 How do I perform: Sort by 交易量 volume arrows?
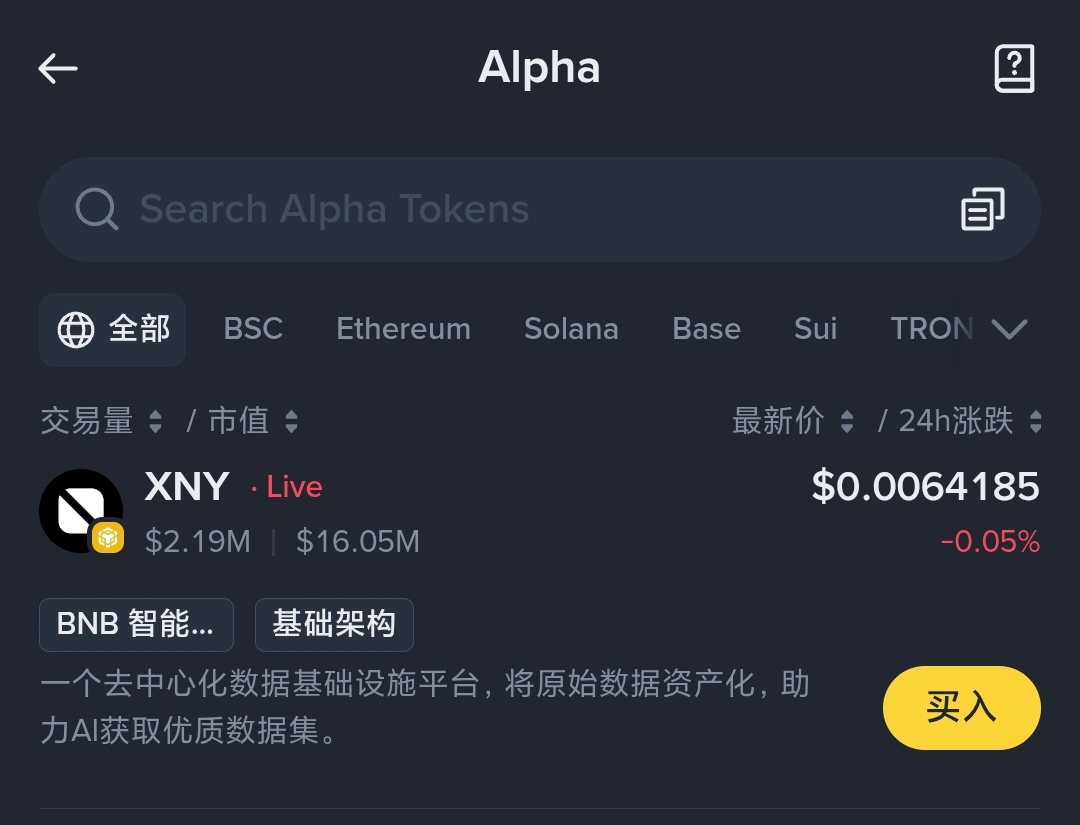155,421
